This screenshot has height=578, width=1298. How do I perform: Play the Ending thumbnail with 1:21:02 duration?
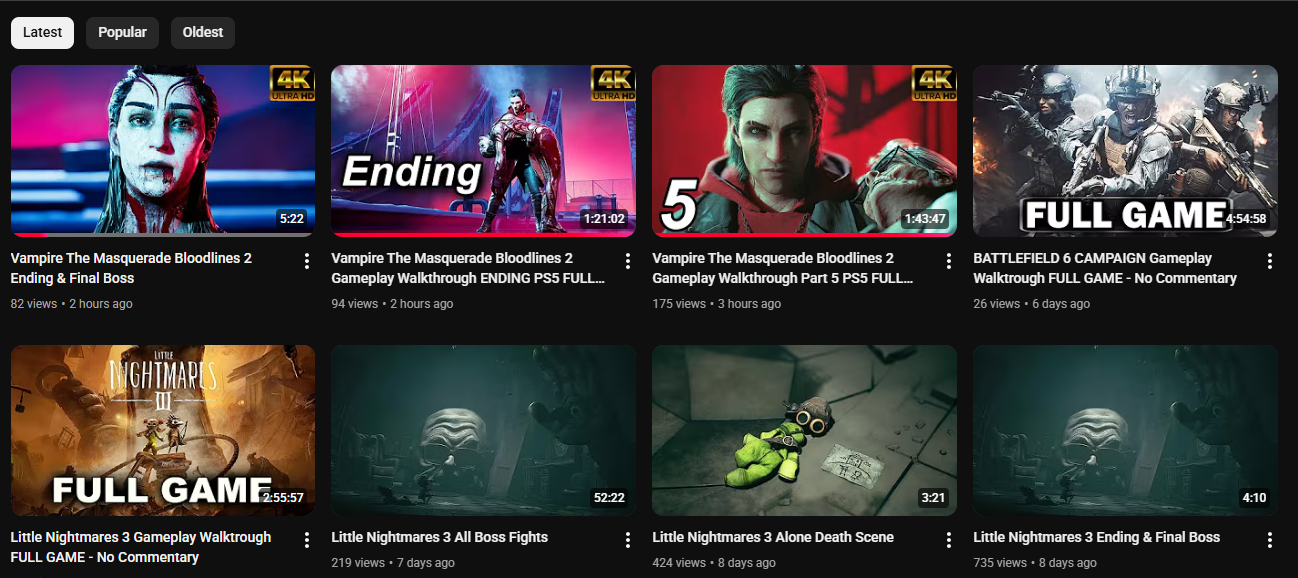tap(483, 151)
